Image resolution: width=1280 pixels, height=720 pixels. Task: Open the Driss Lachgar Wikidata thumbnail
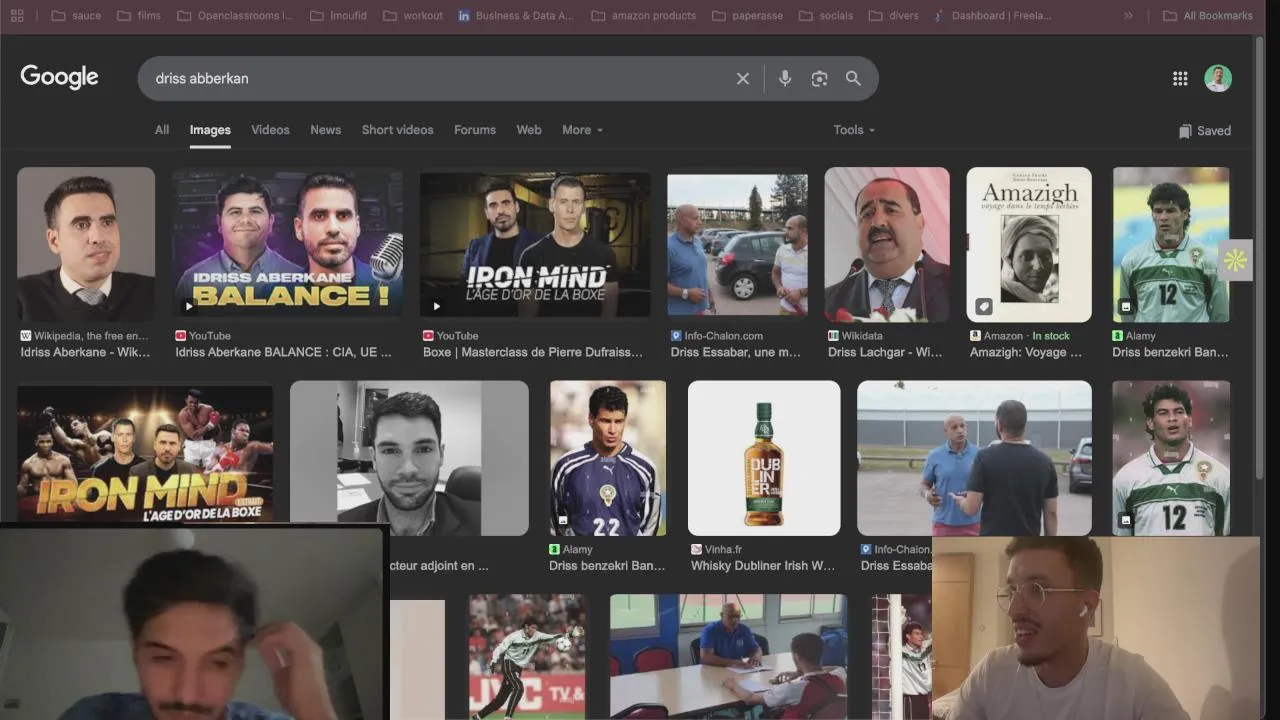[x=887, y=244]
